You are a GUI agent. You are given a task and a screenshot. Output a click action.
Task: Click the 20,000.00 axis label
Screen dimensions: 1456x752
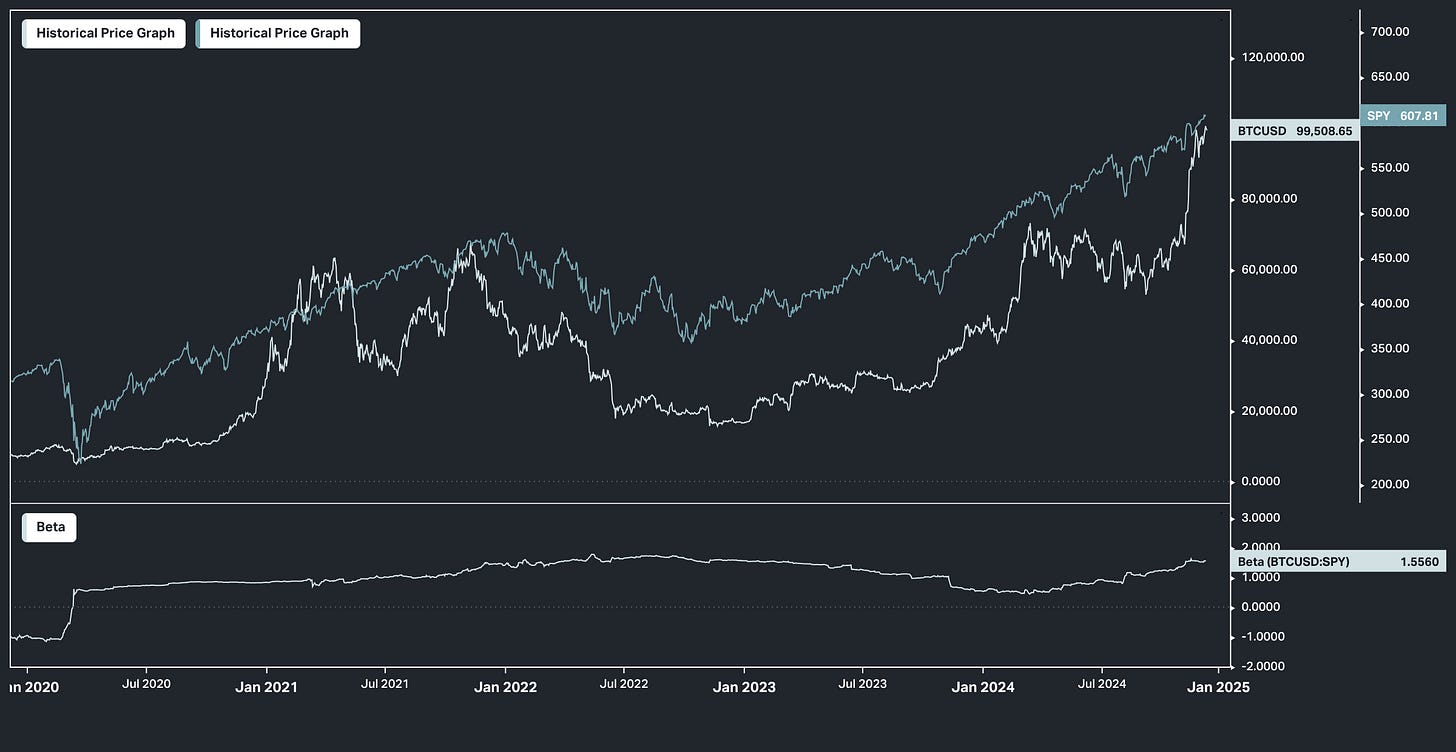coord(1269,411)
